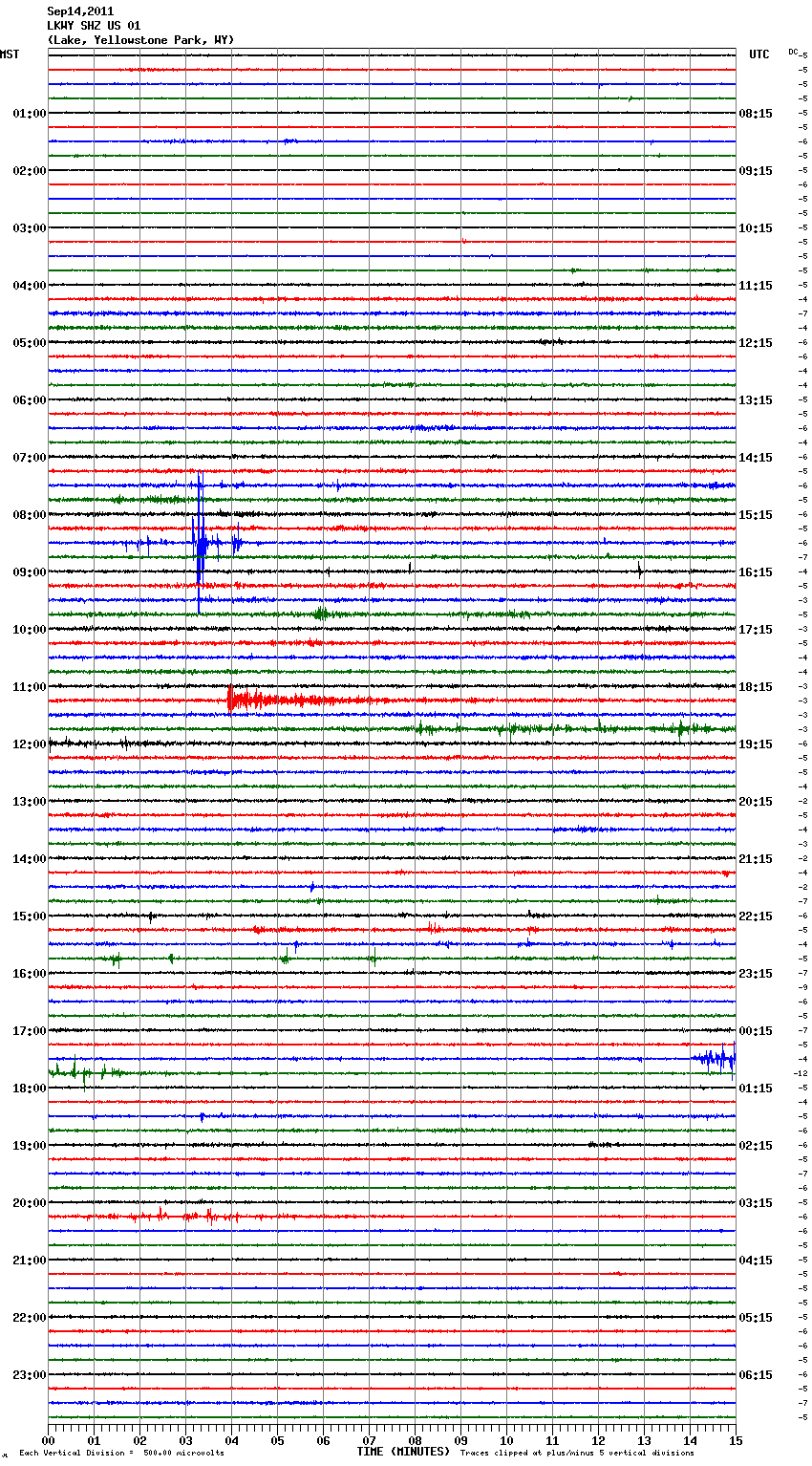Select the 12:00 MST time label
Screen dimensions: 812x1466
pos(29,744)
